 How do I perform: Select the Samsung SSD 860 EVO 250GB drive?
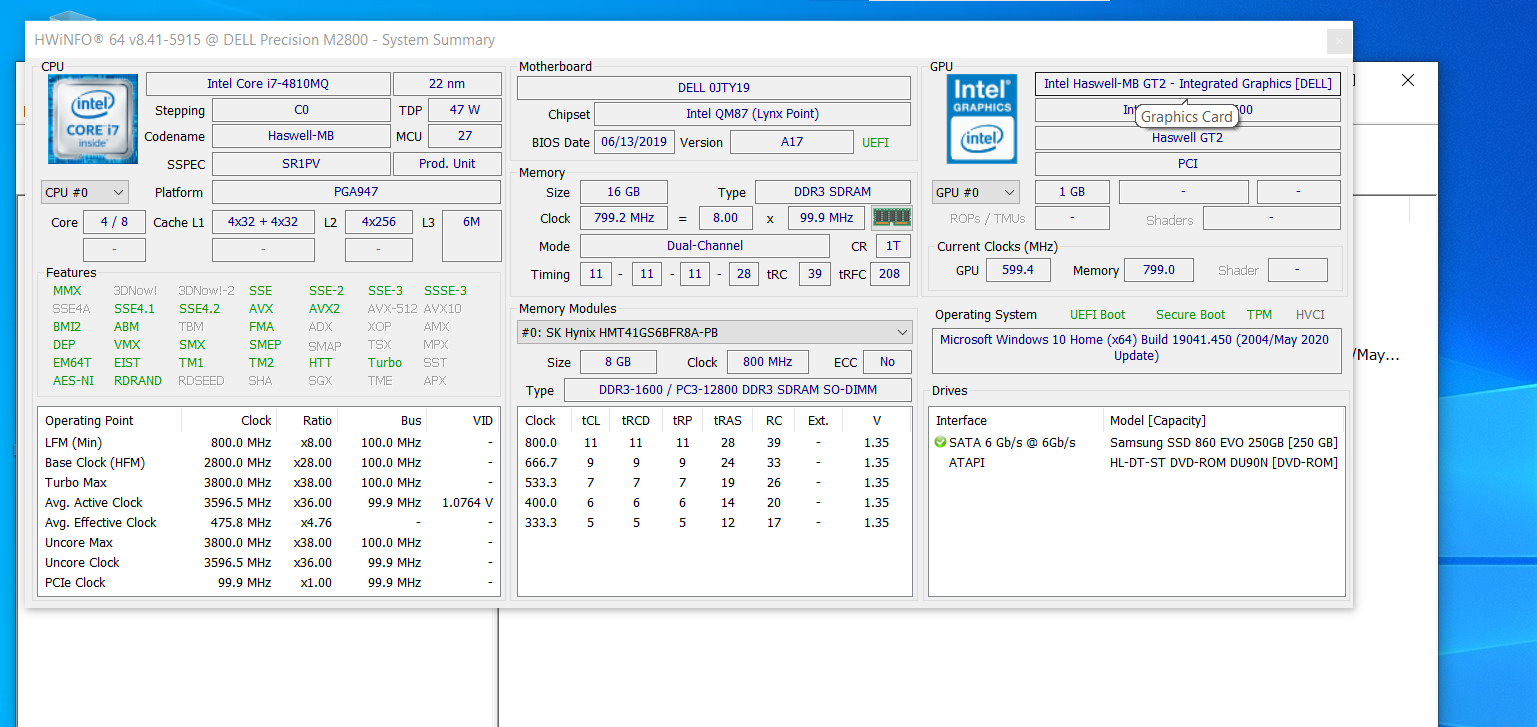[x=1223, y=442]
